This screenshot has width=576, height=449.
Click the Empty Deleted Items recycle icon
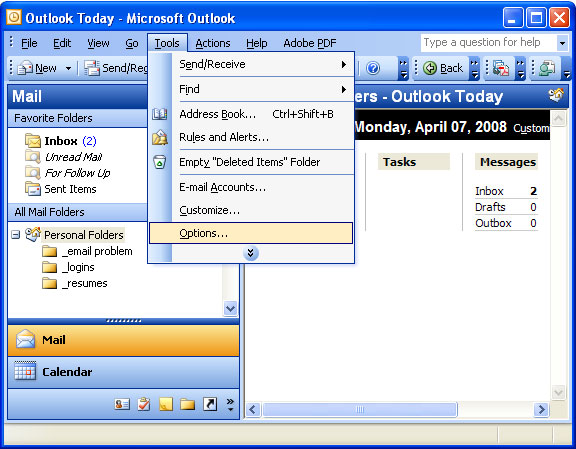160,162
